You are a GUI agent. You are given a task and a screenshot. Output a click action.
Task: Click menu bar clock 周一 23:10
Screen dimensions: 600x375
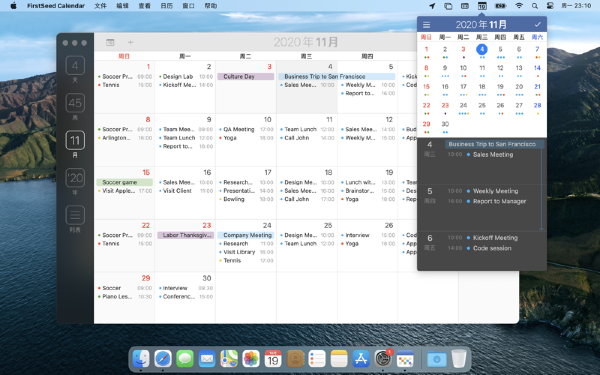coord(576,6)
